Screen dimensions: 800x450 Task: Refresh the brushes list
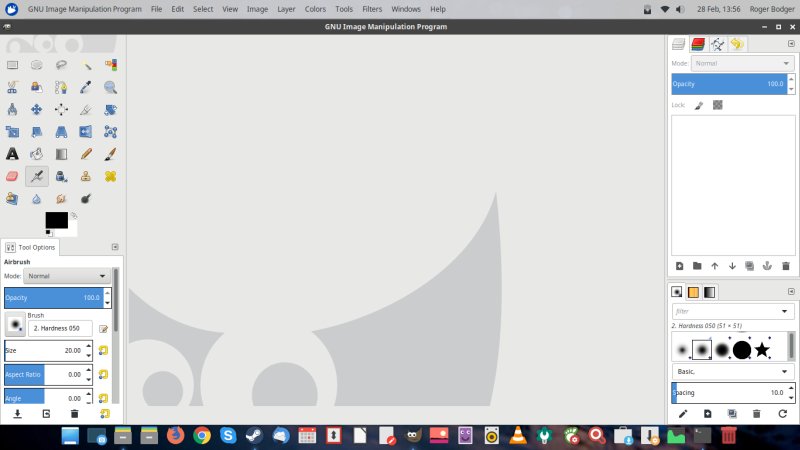[782, 414]
